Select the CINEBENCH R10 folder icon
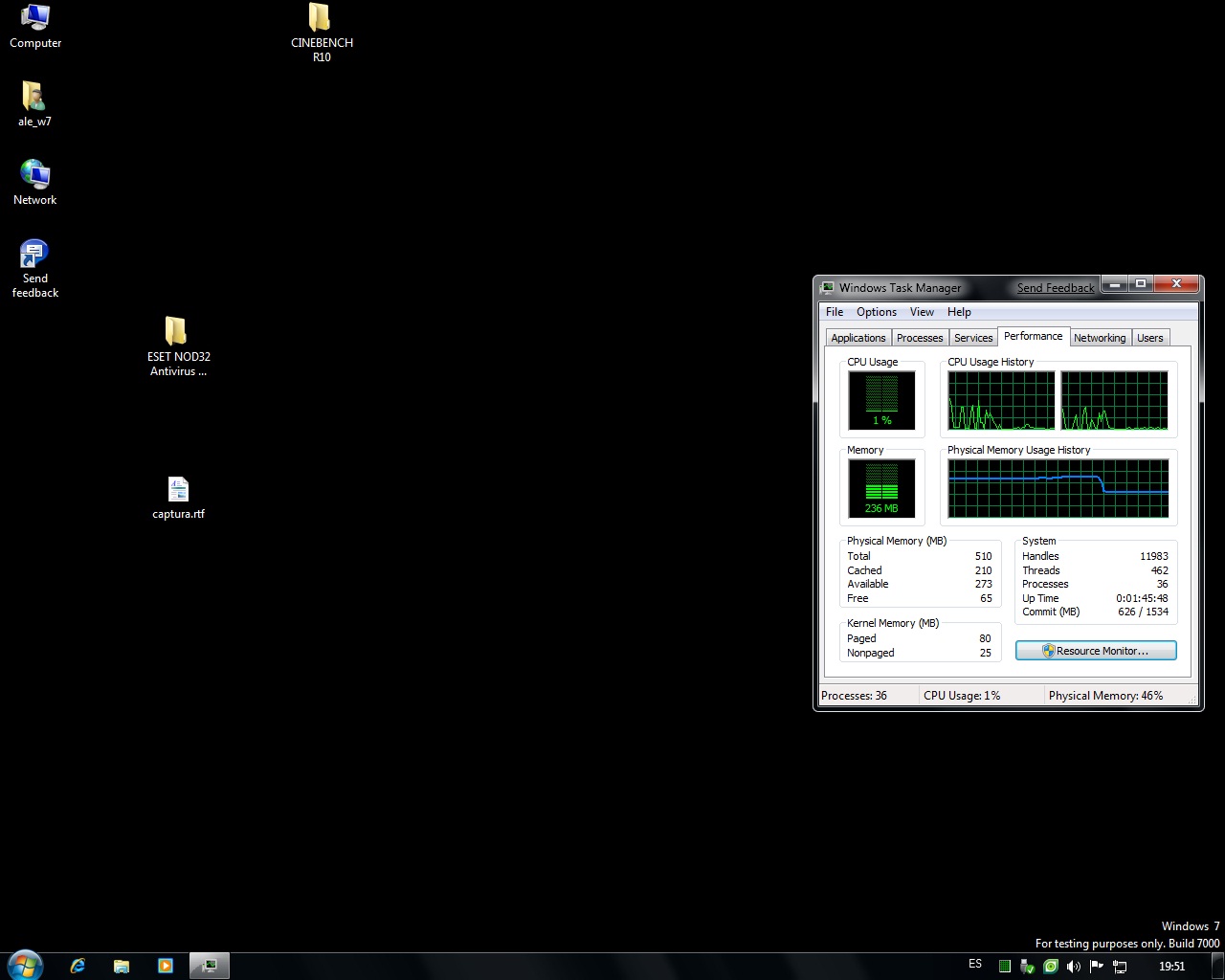1225x980 pixels. [x=322, y=33]
